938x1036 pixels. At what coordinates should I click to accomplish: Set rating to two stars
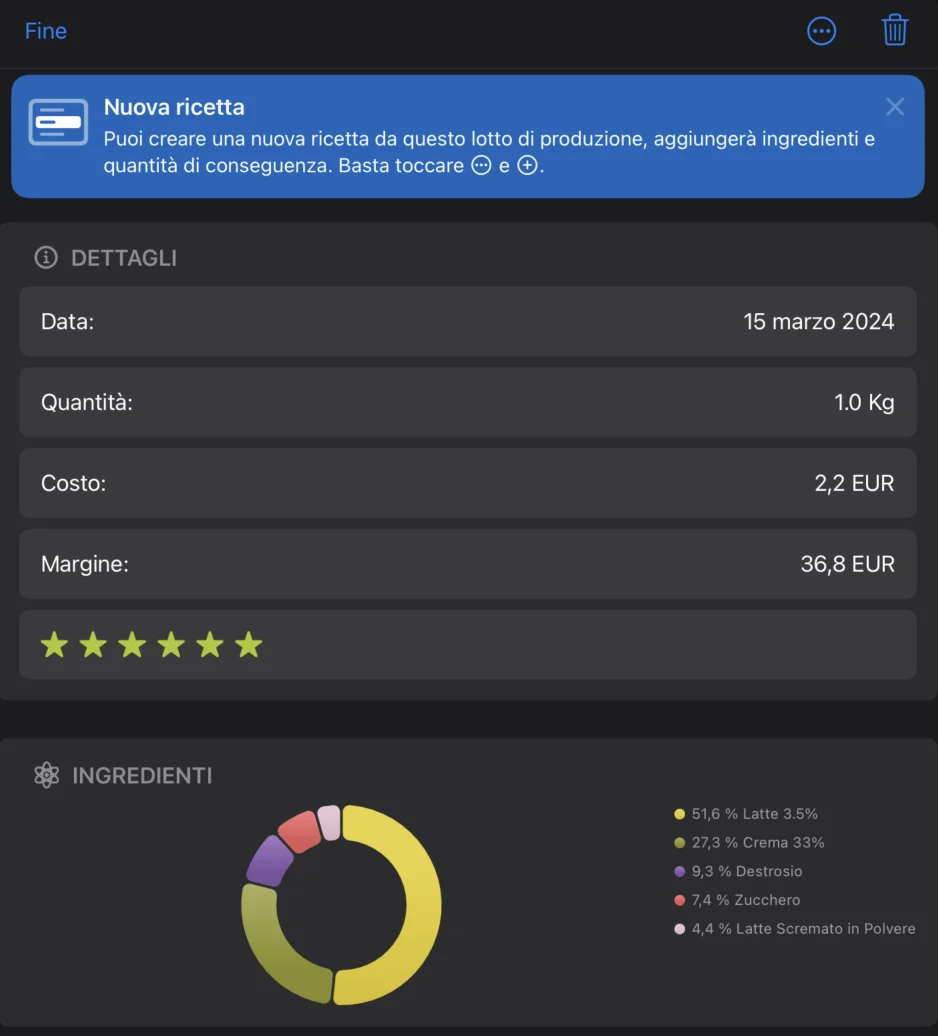tap(93, 644)
